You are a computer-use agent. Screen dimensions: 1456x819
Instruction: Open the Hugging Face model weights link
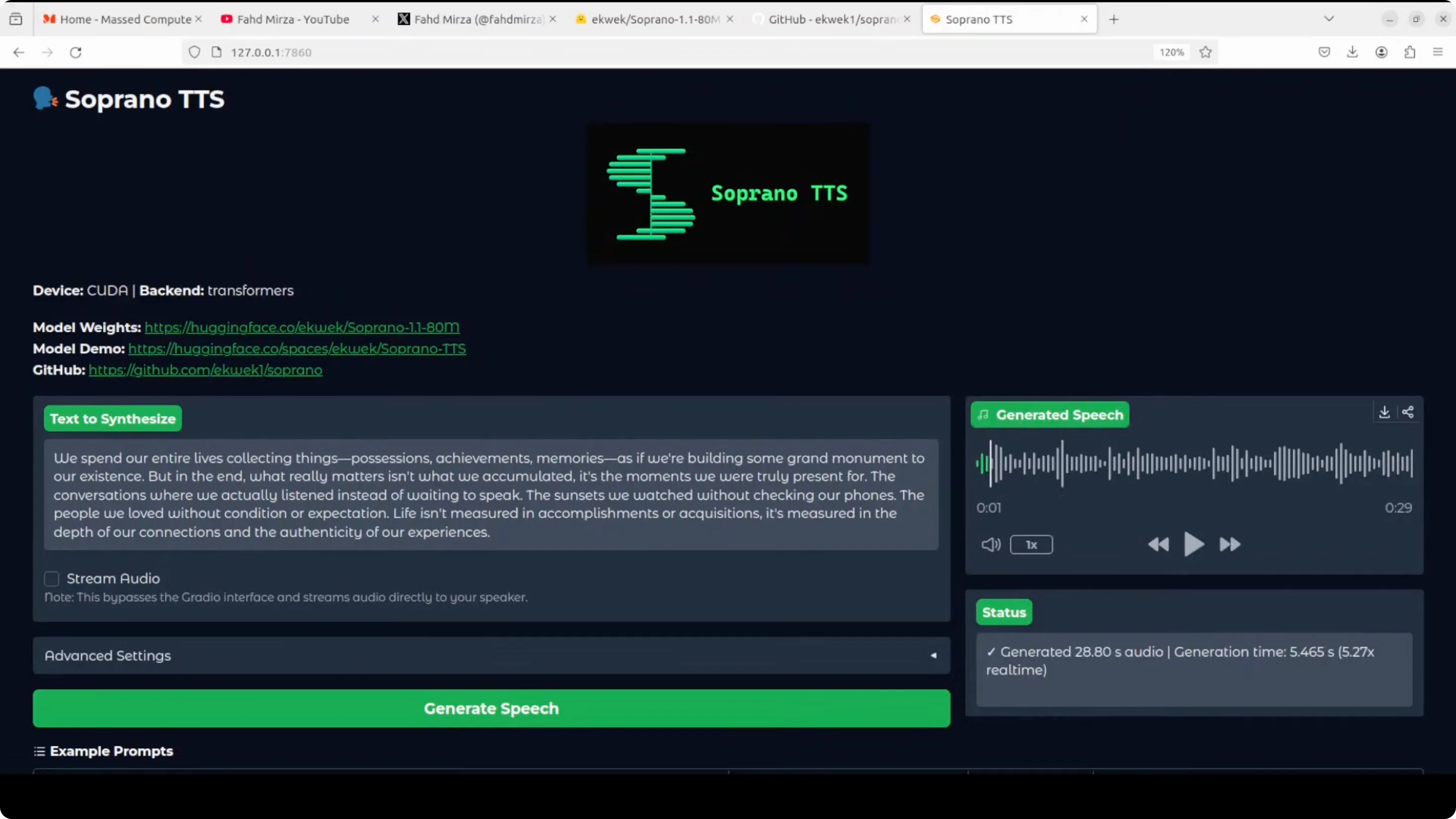302,327
